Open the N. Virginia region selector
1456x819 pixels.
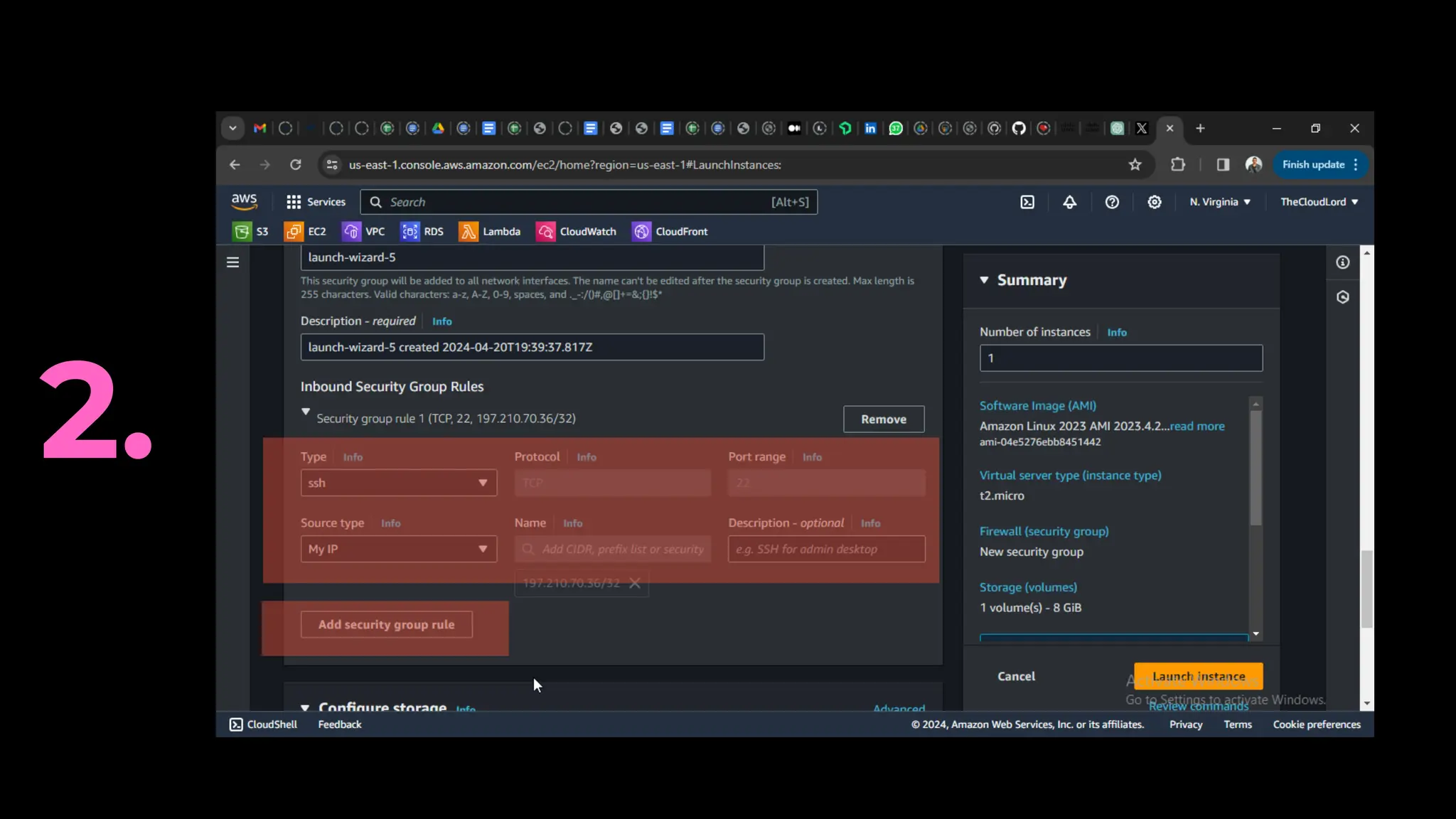[1220, 203]
